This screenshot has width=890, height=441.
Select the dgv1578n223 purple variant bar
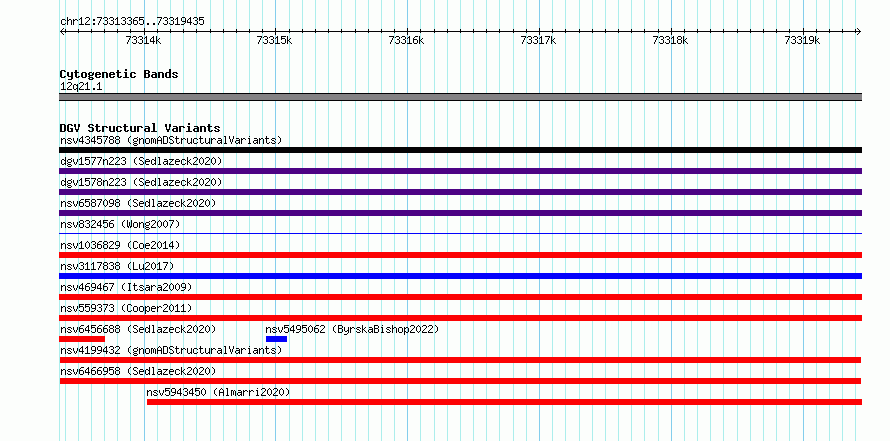pos(460,192)
